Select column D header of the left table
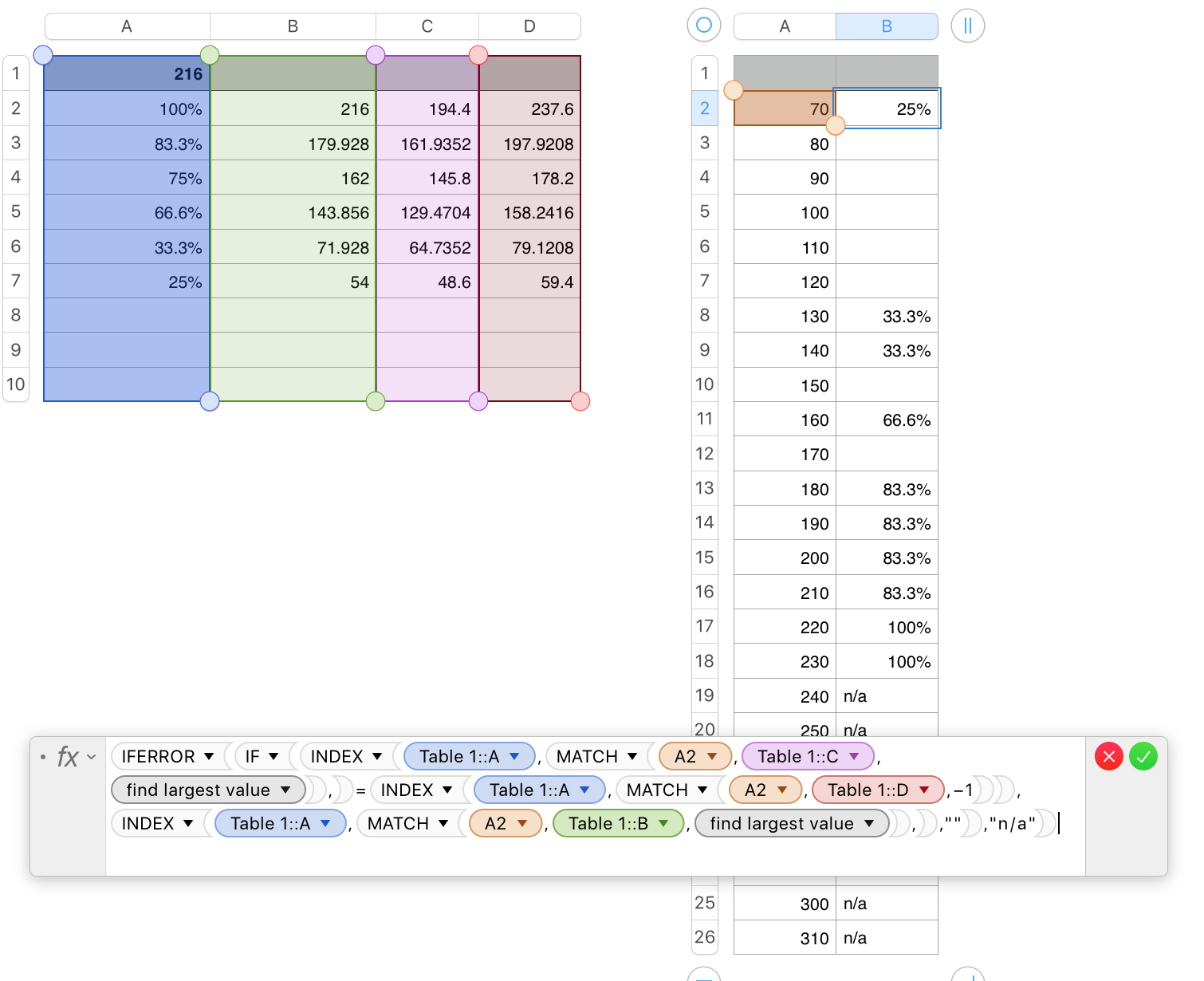The width and height of the screenshot is (1204, 981). 529,26
